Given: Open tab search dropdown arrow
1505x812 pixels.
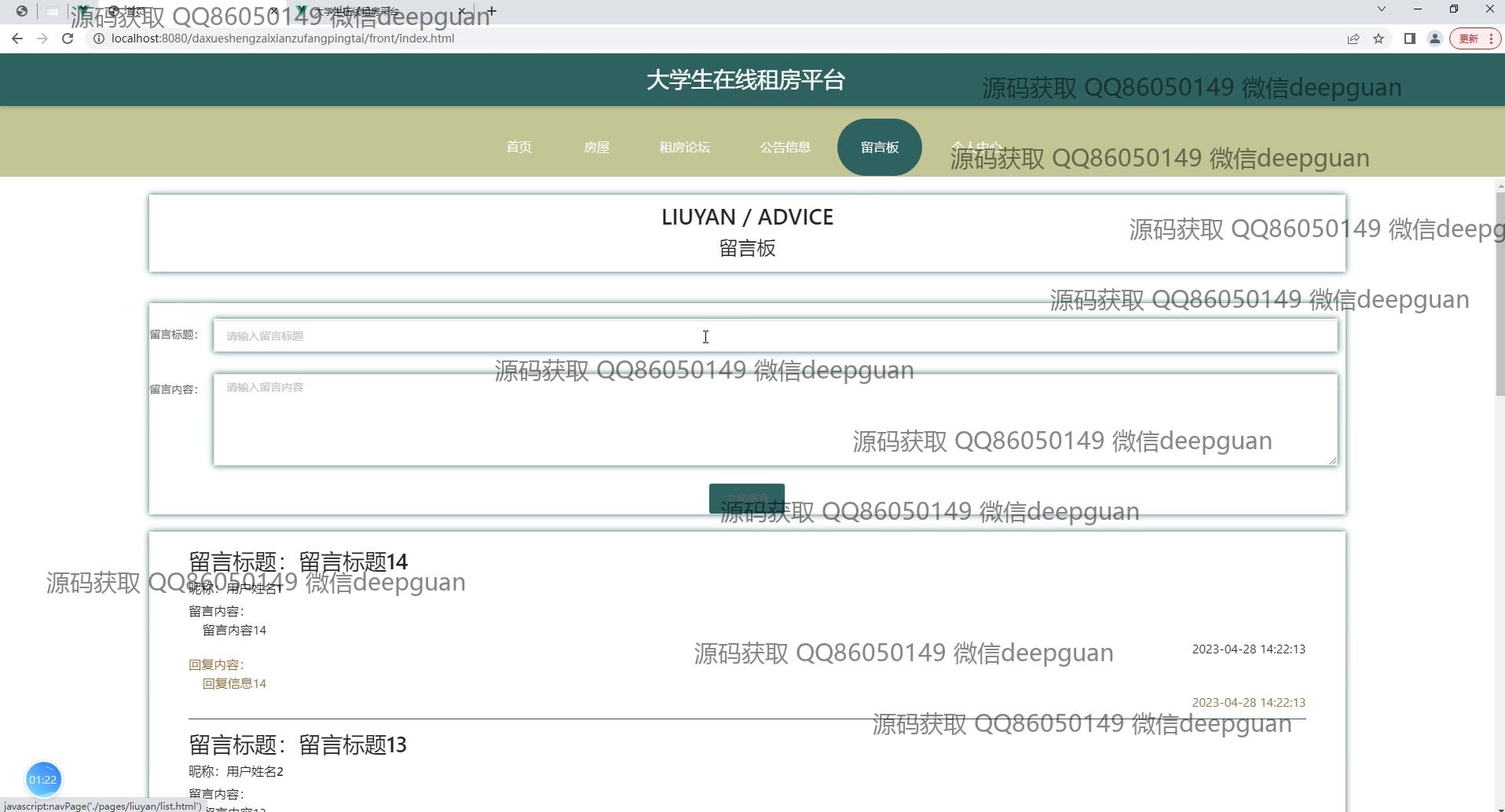Looking at the screenshot, I should 1382,9.
